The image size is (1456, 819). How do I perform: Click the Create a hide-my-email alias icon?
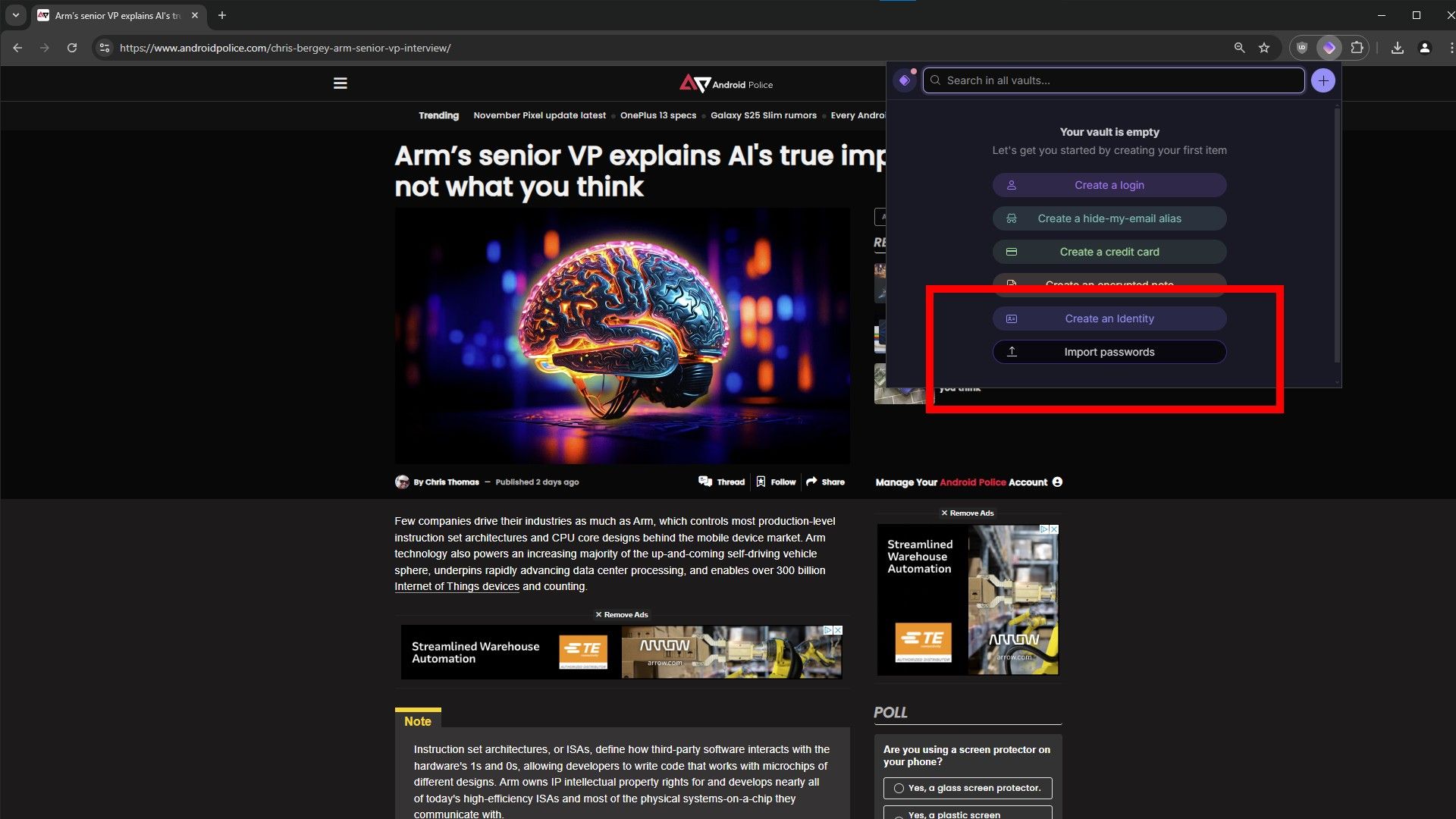click(x=1011, y=218)
